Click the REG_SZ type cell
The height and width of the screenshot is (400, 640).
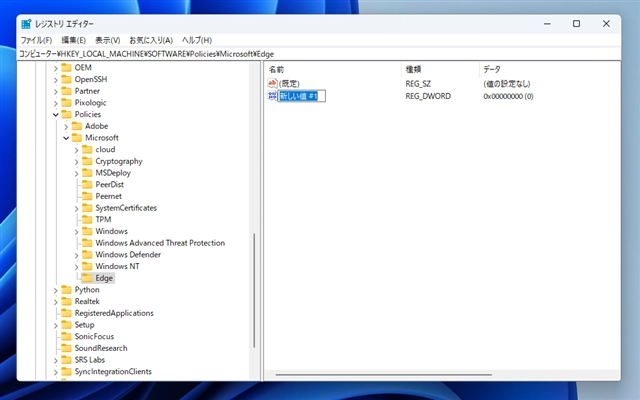418,83
